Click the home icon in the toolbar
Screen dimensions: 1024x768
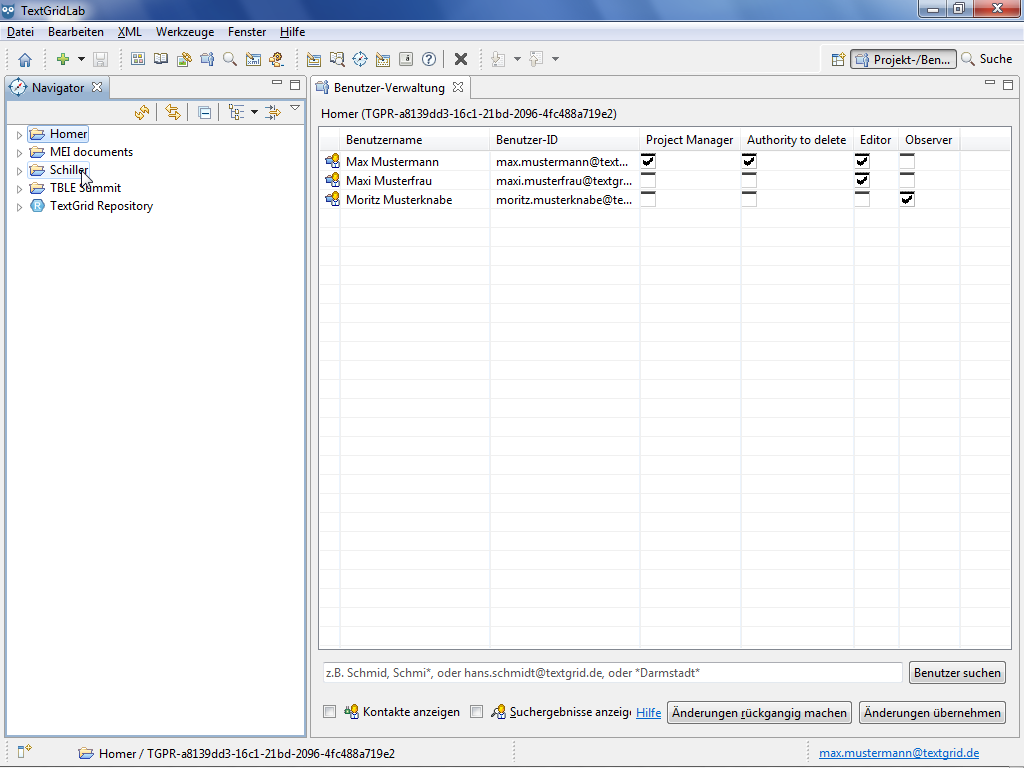pyautogui.click(x=25, y=60)
